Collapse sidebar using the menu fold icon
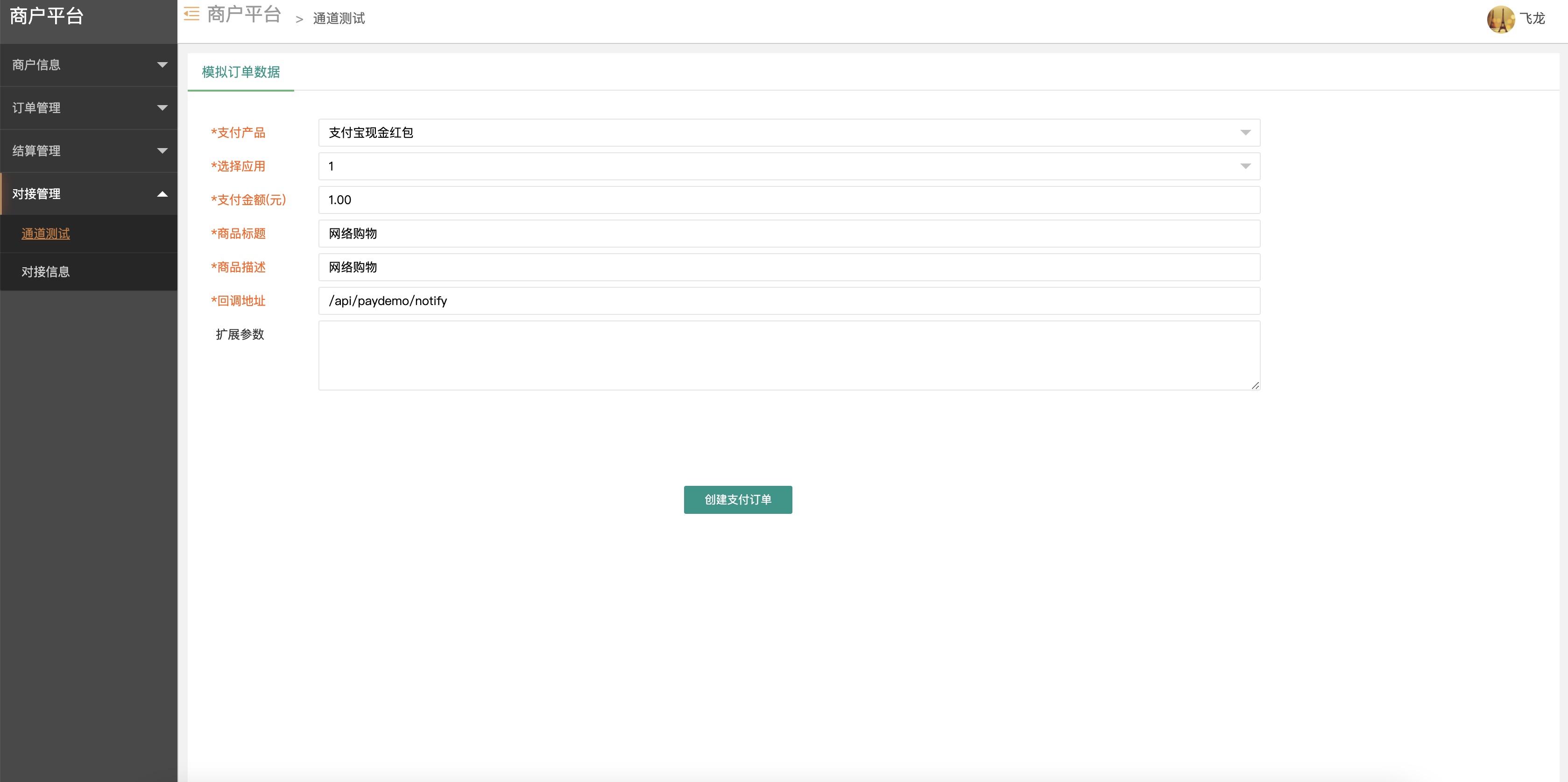The height and width of the screenshot is (782, 1568). pos(192,14)
